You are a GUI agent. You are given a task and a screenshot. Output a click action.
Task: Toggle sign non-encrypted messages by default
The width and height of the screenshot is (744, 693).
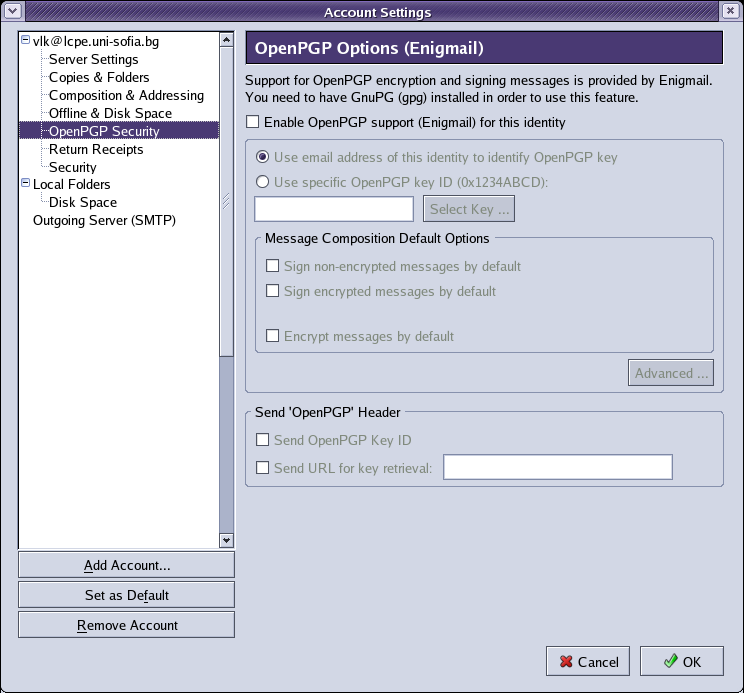(x=272, y=266)
